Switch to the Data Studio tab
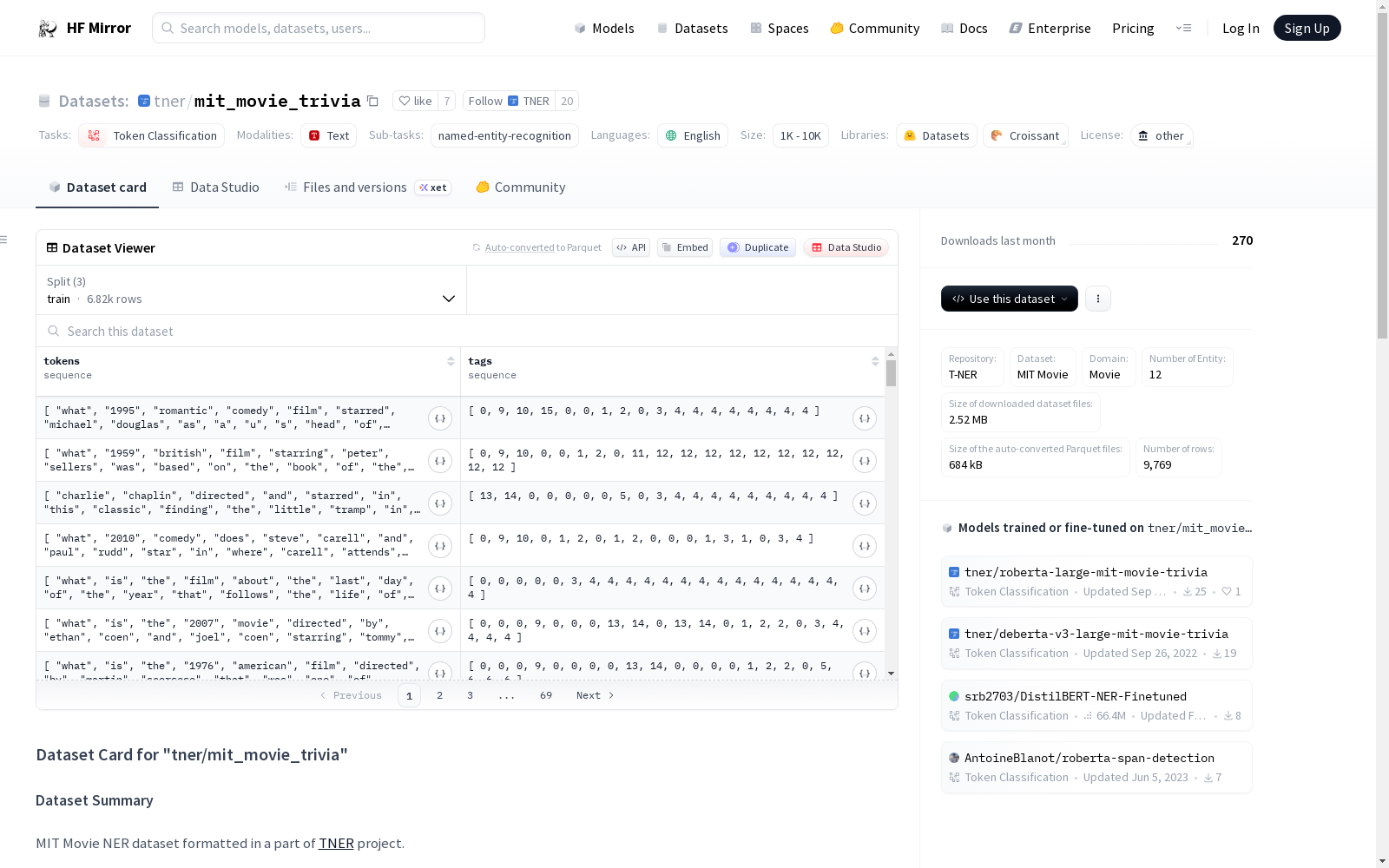Viewport: 1389px width, 868px height. (x=216, y=187)
